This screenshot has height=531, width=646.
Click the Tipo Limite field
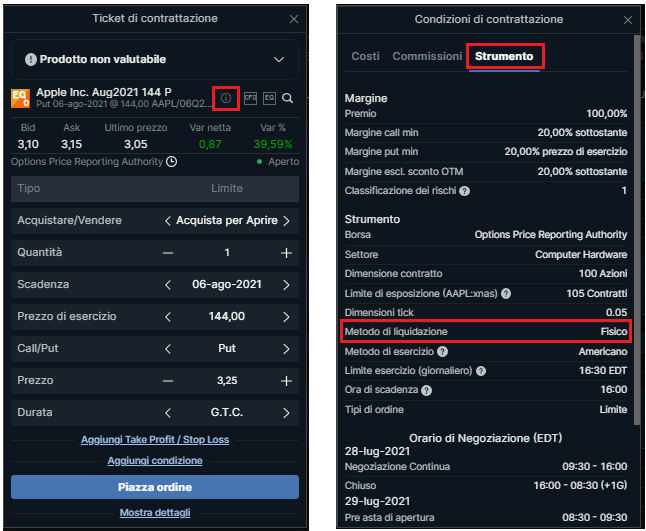(x=155, y=189)
